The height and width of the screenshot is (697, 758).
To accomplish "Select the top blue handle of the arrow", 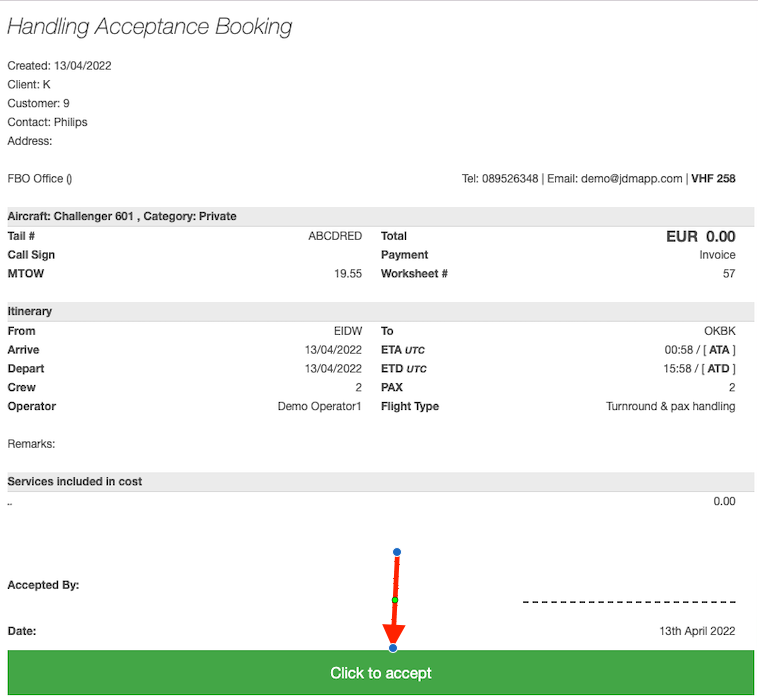I will (x=397, y=552).
